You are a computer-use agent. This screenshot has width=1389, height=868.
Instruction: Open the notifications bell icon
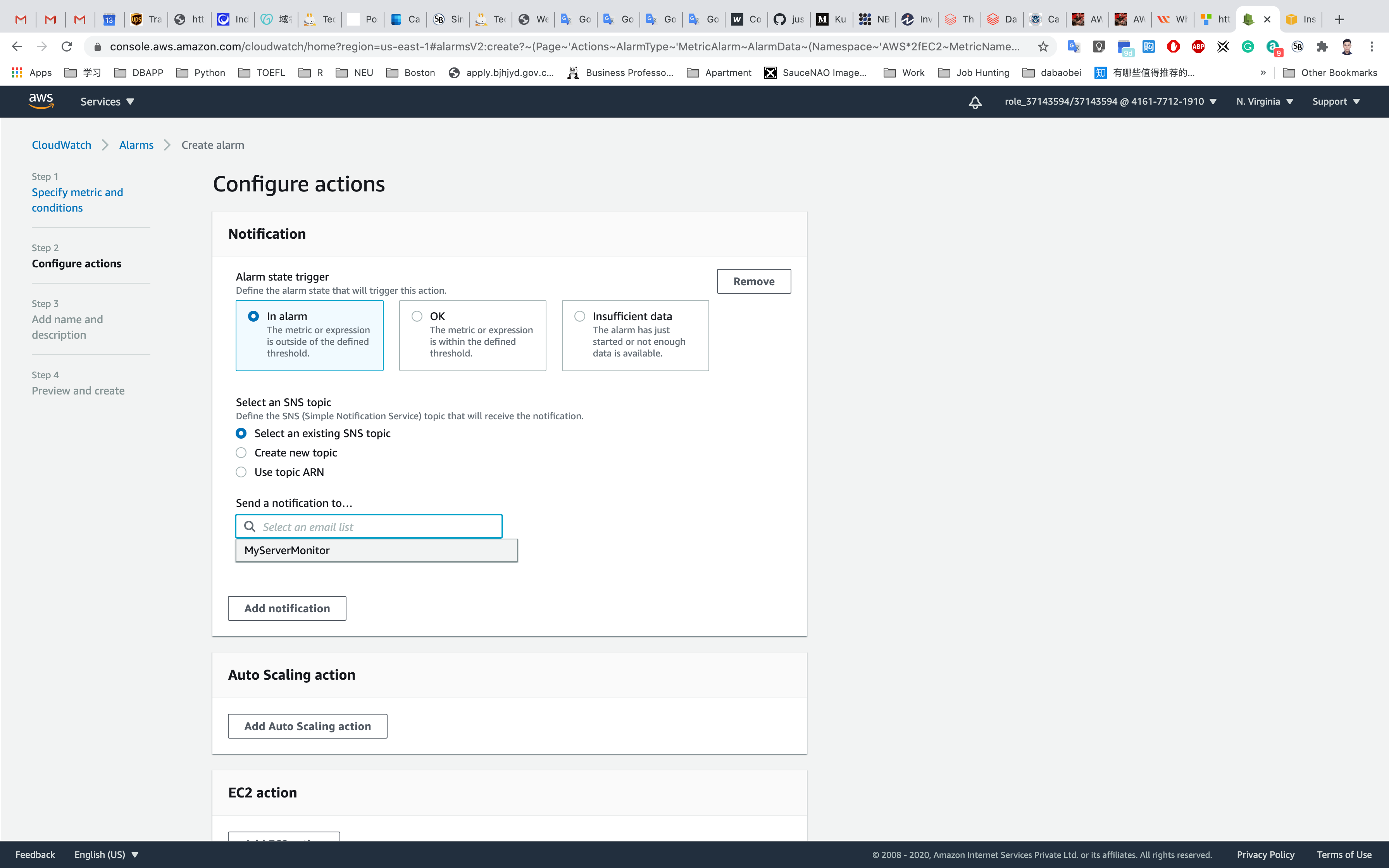coord(975,102)
